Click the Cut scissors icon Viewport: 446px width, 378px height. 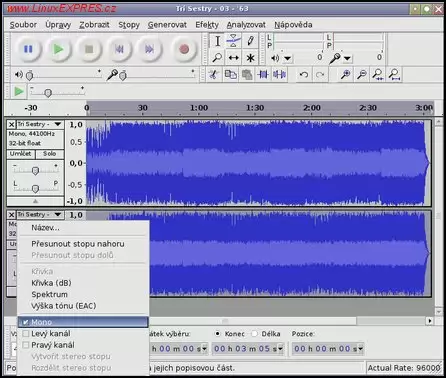click(x=213, y=74)
